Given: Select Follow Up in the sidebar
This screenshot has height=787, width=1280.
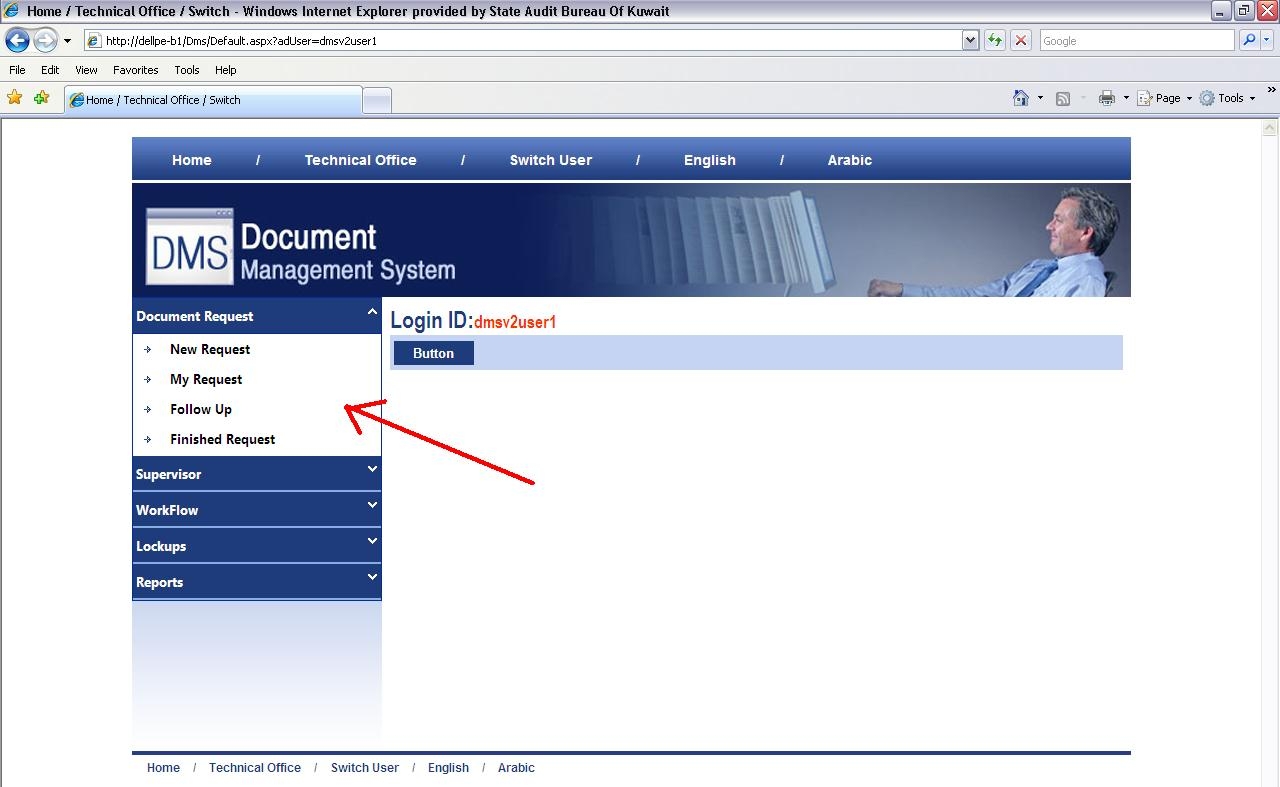Looking at the screenshot, I should coord(201,409).
